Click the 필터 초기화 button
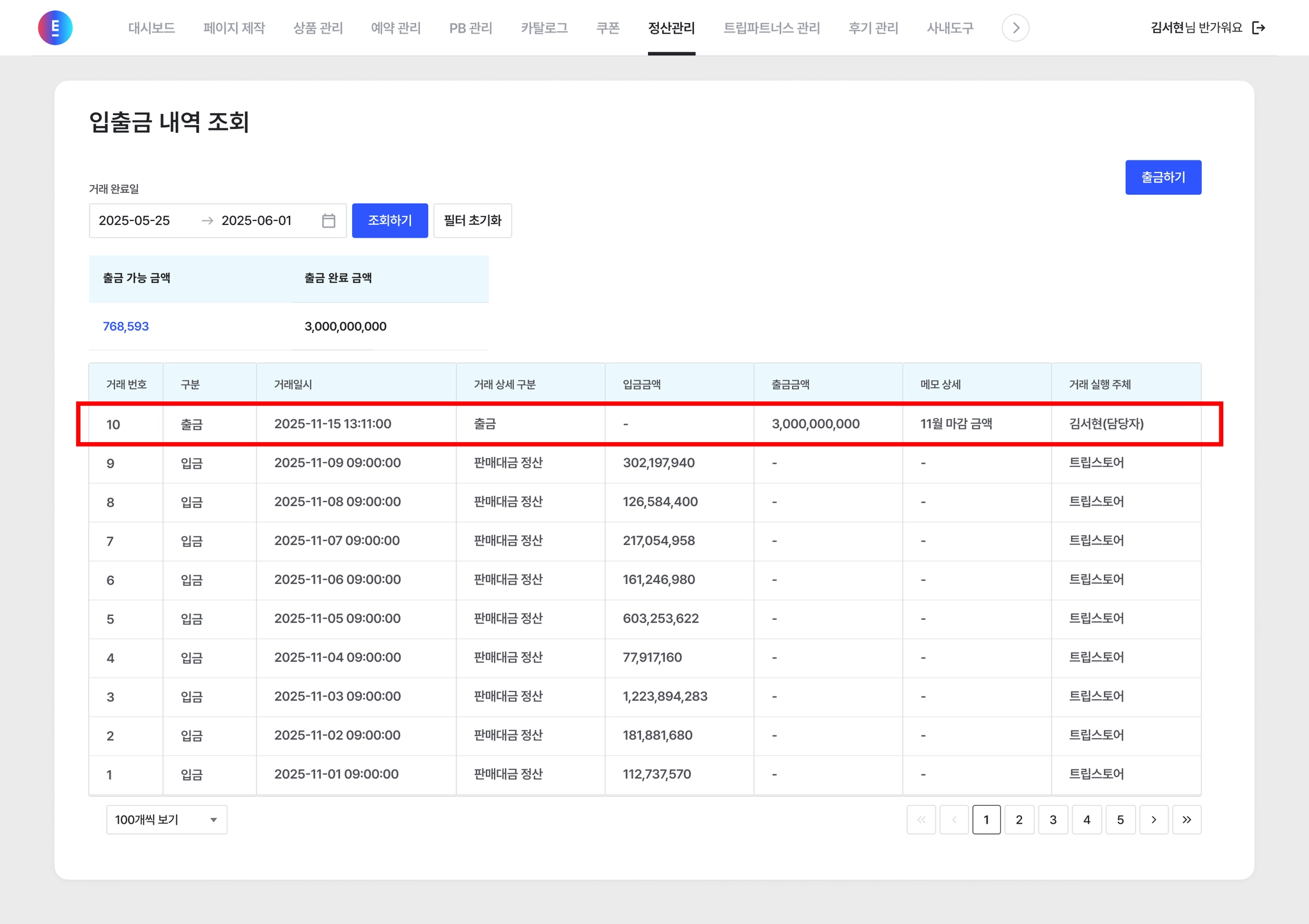The image size is (1309, 924). [472, 220]
